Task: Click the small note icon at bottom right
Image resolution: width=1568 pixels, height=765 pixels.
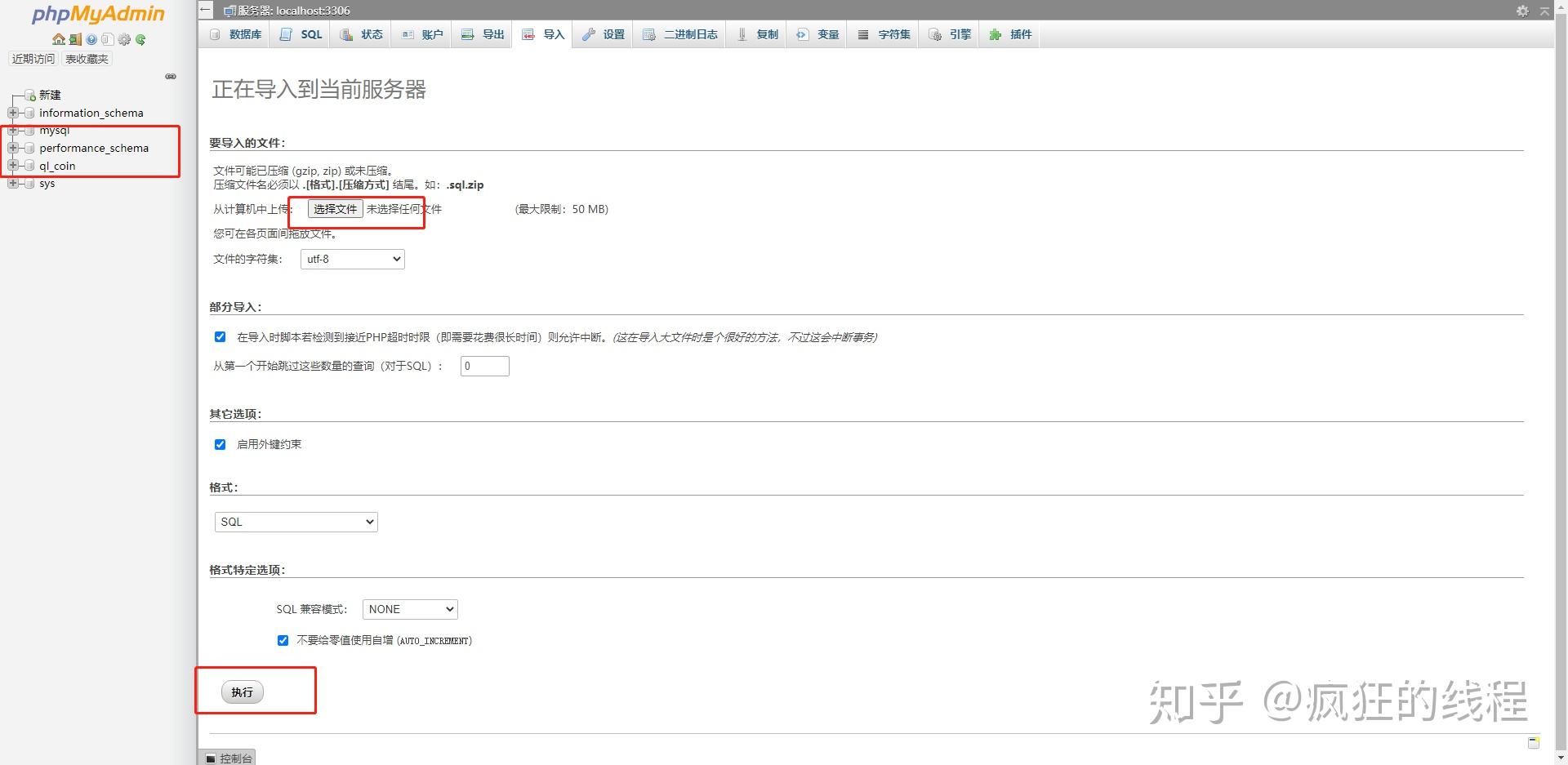Action: click(1534, 742)
